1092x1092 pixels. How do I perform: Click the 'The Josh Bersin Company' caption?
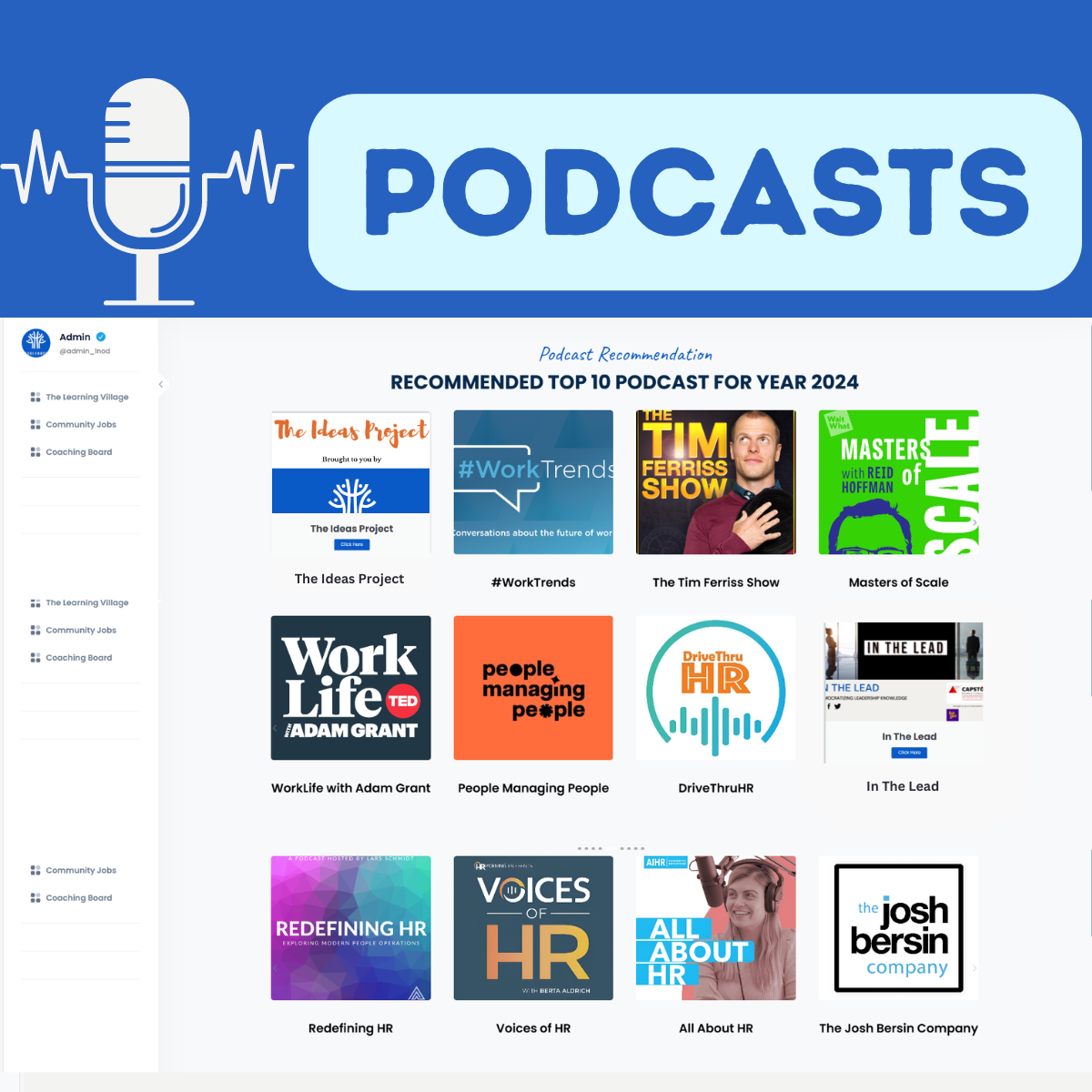[x=899, y=1028]
